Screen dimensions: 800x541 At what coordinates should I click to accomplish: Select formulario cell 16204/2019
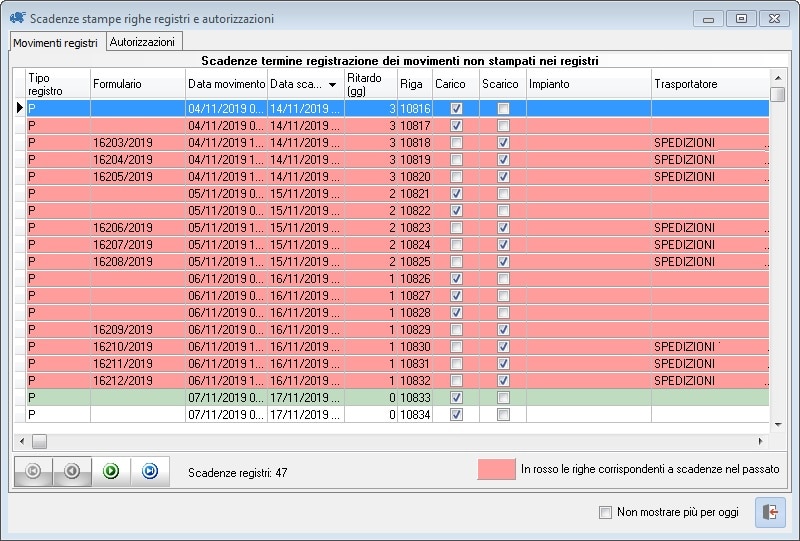(x=138, y=159)
